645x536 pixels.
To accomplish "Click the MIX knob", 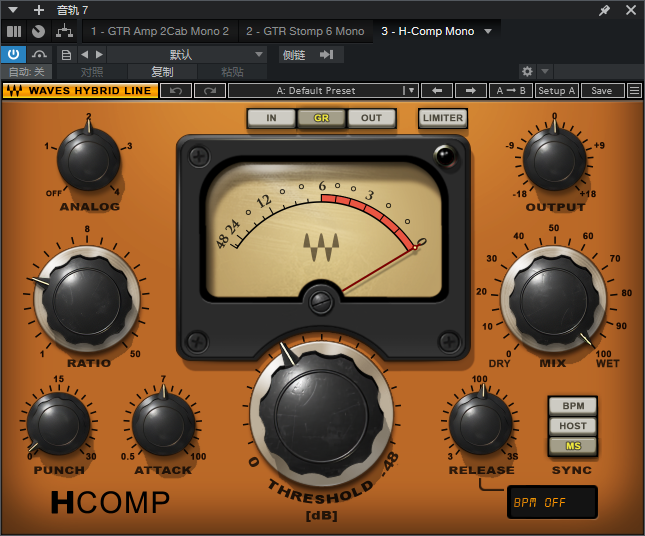I will (x=553, y=299).
